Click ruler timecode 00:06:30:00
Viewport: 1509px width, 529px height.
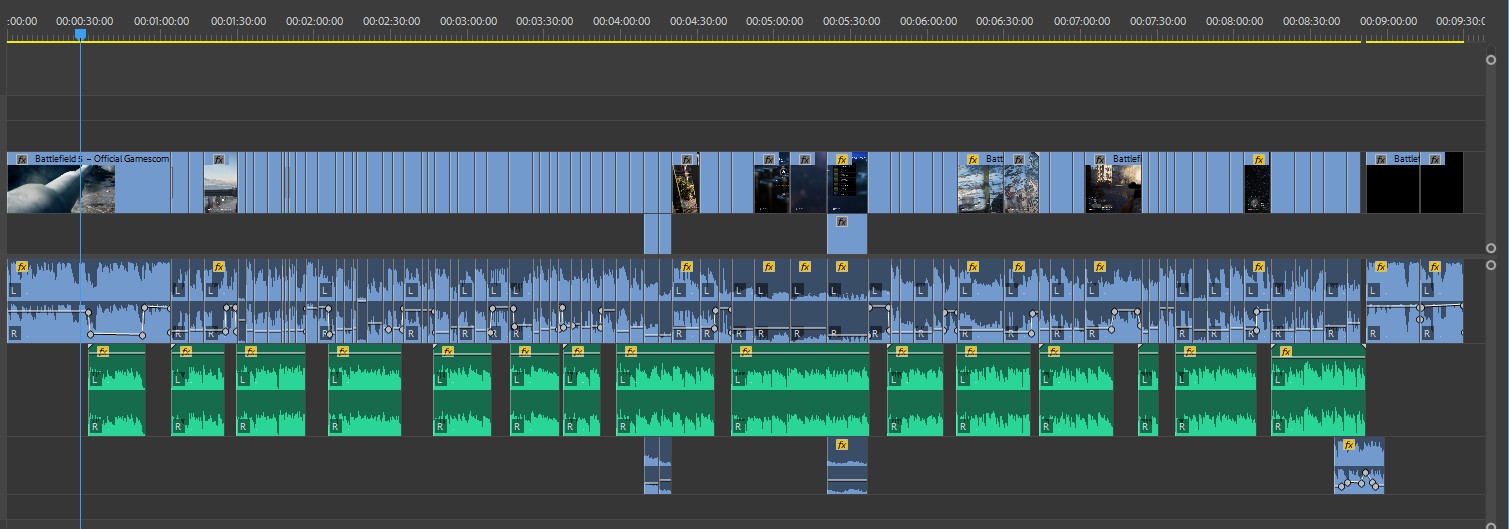[x=1004, y=21]
